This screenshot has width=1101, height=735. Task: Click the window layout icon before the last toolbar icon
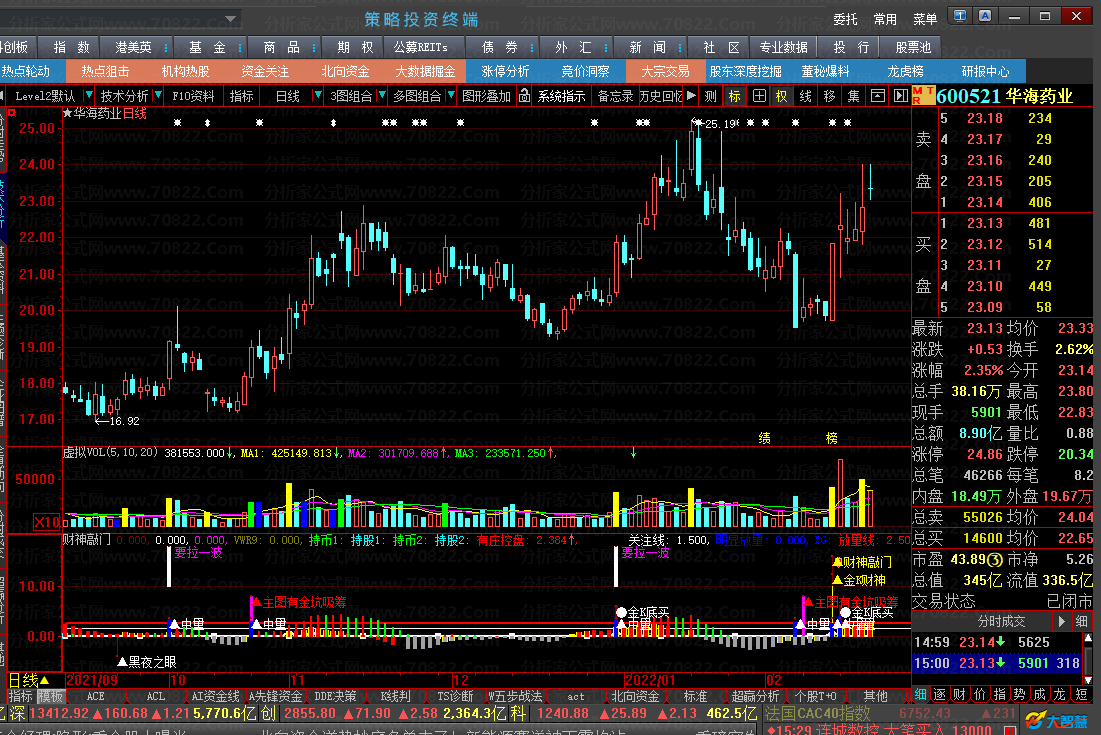877,96
